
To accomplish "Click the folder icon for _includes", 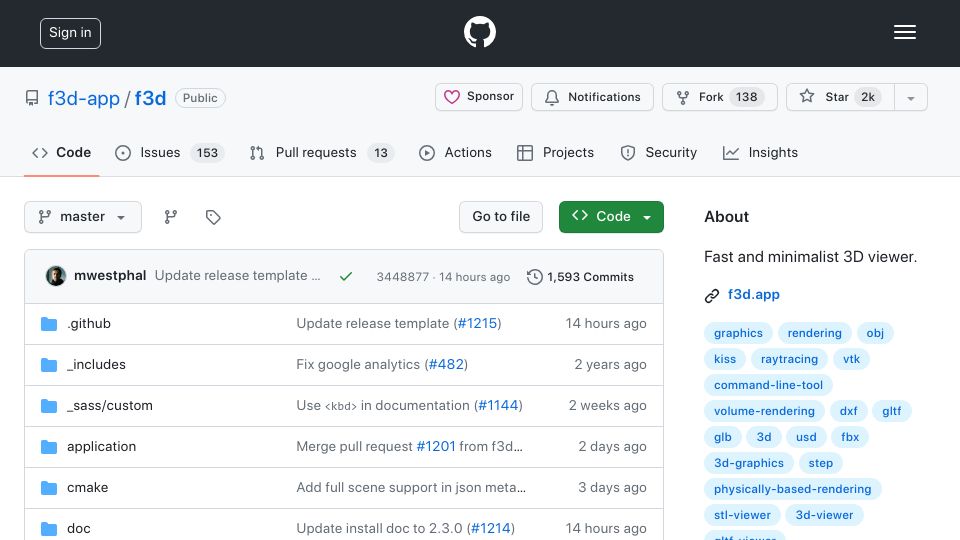I will pos(49,365).
